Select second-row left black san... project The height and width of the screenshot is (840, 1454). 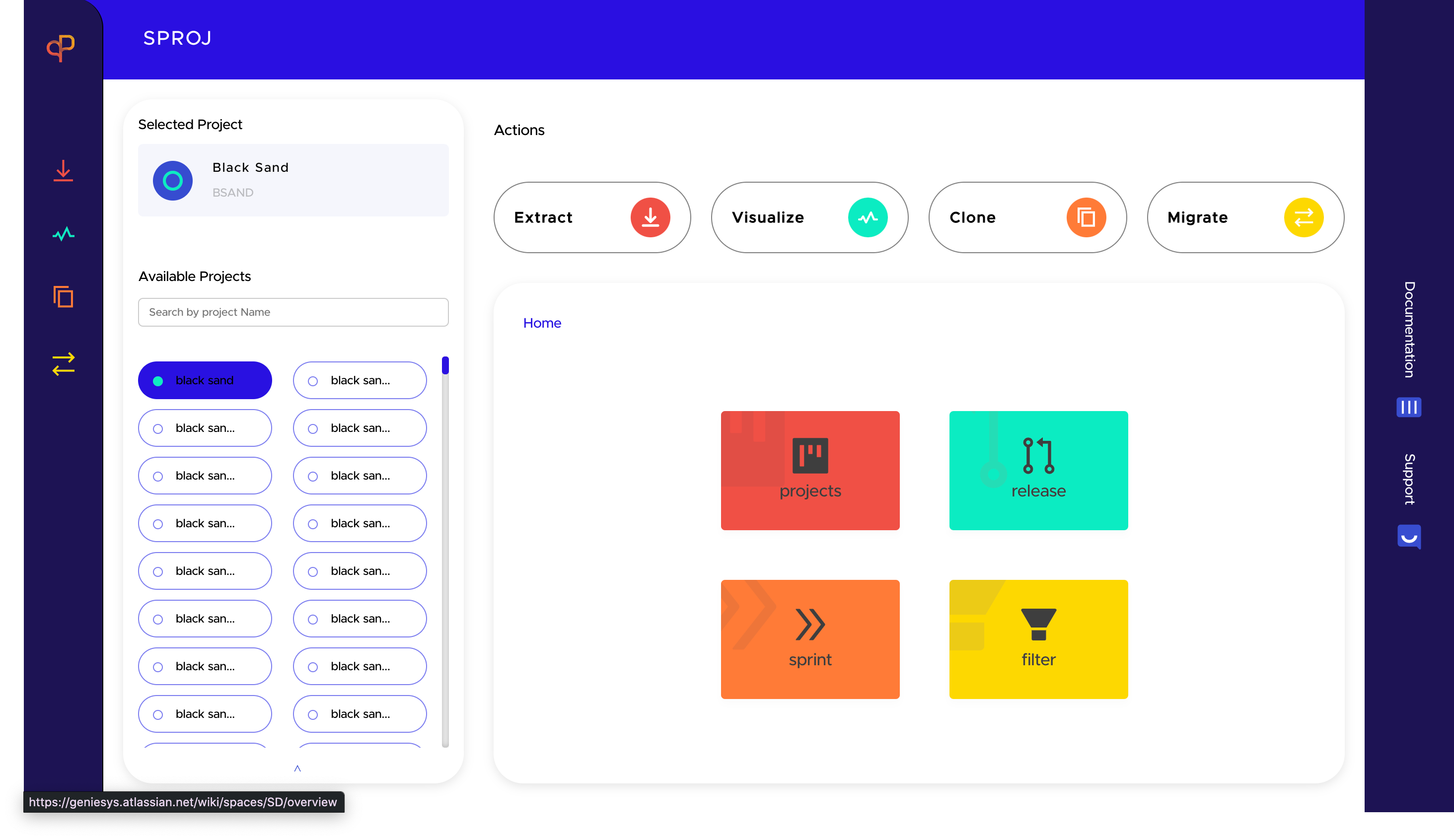pyautogui.click(x=205, y=428)
